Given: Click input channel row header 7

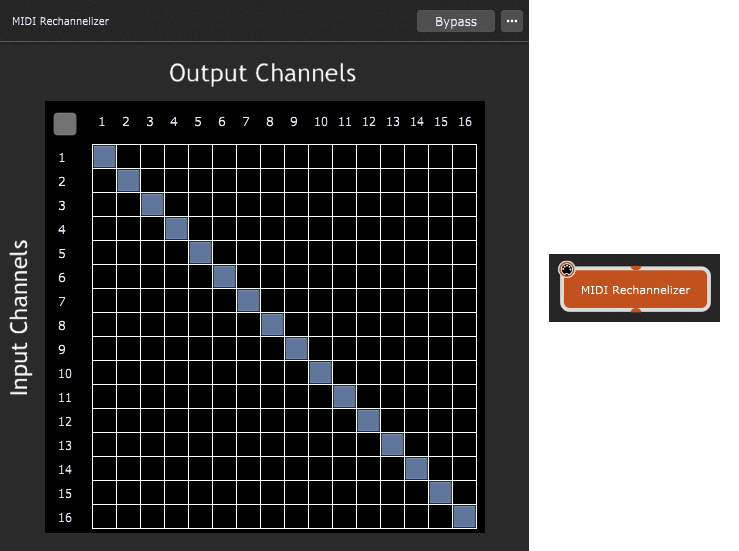Looking at the screenshot, I should coord(61,301).
